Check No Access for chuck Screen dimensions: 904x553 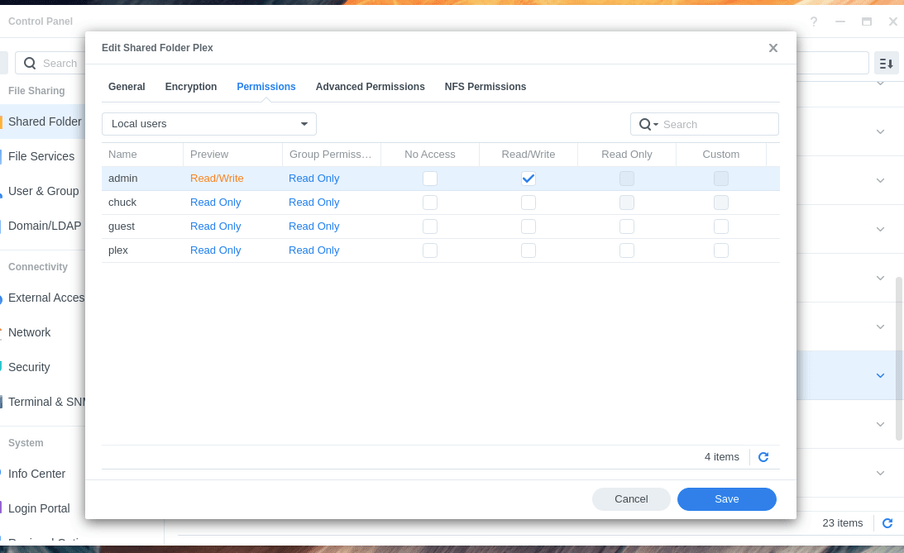(430, 202)
